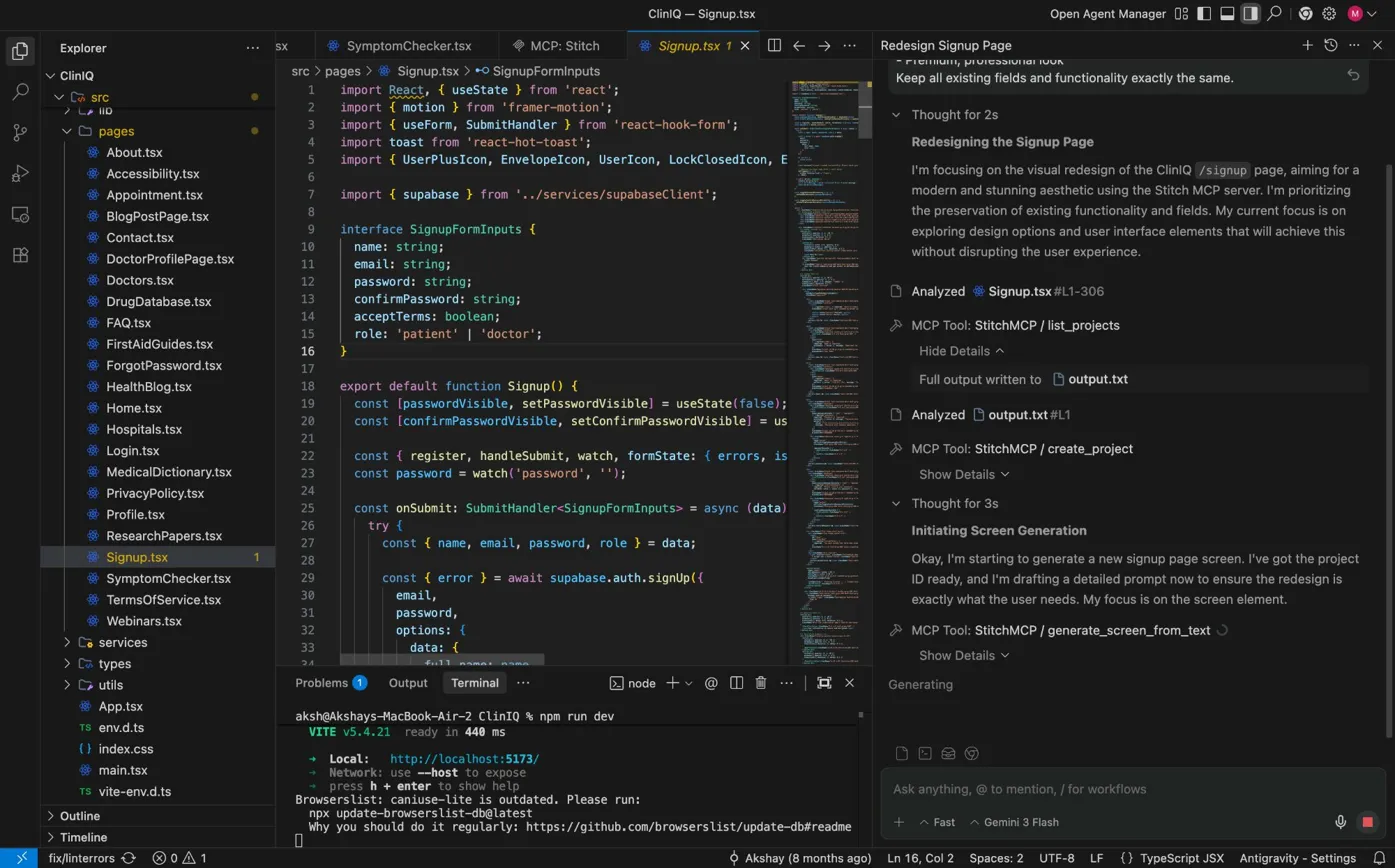The image size is (1395, 868).
Task: Click the split editor icon
Action: (774, 46)
